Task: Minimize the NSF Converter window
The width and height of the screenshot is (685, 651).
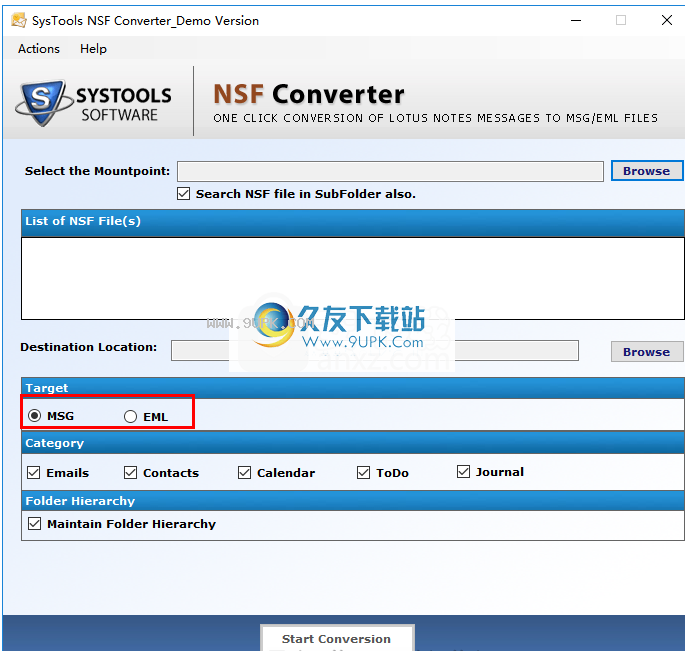Action: pos(576,20)
